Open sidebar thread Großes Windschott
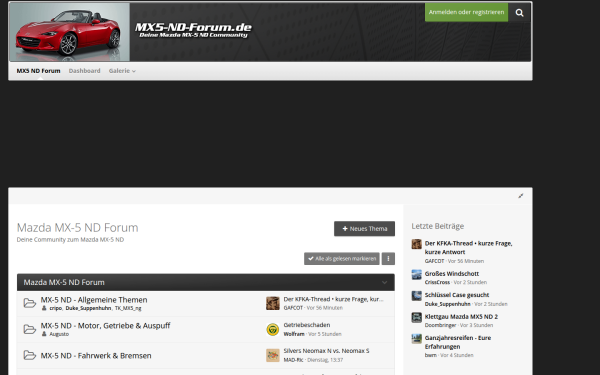 tap(452, 274)
